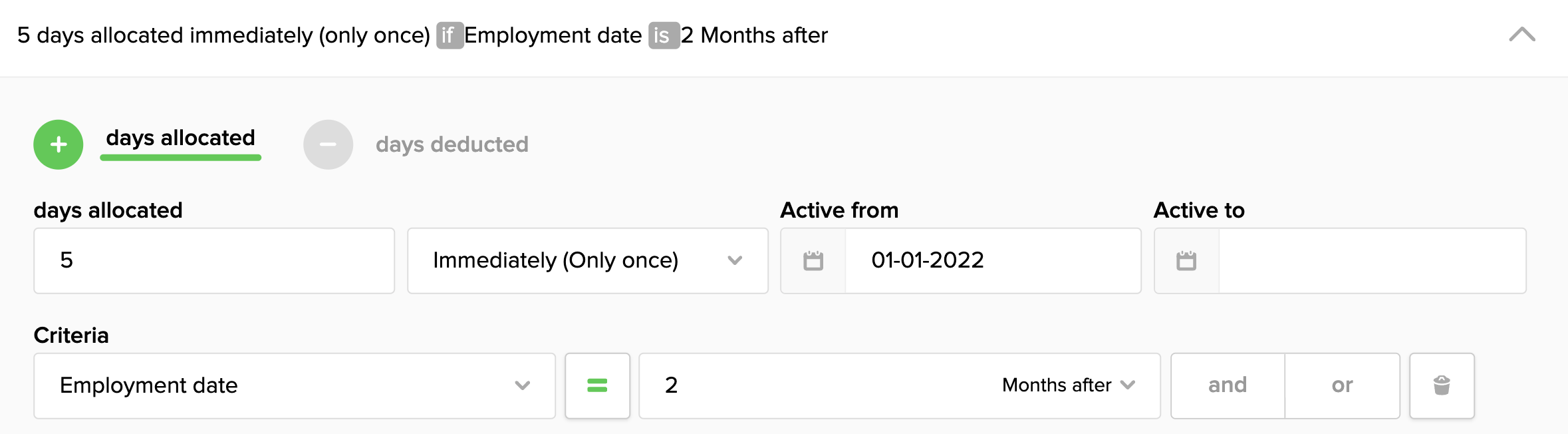This screenshot has height=434, width=1568.
Task: Open the Active to calendar icon
Action: click(x=1186, y=260)
